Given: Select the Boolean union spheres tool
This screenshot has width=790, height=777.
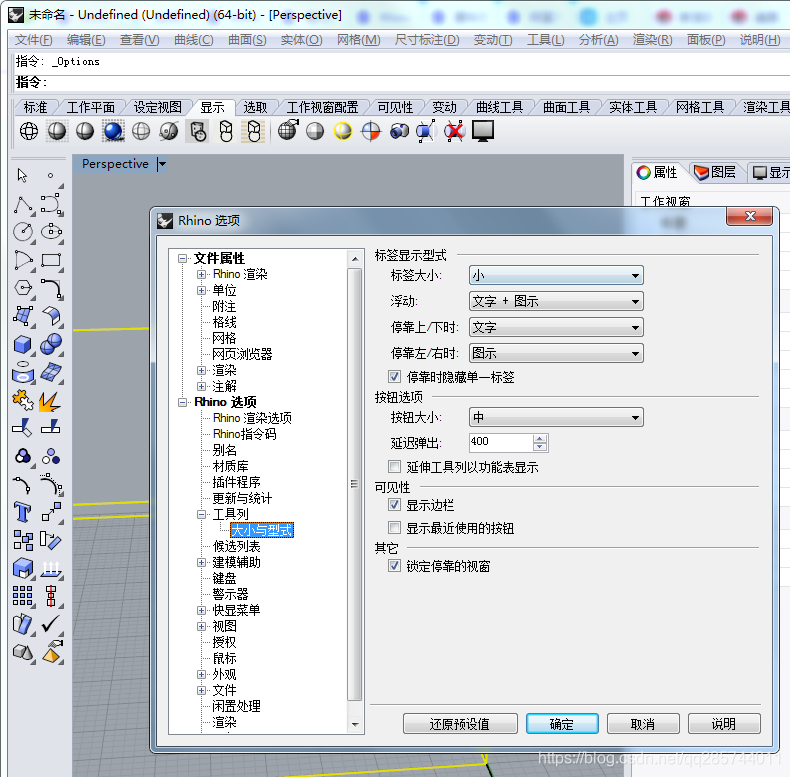Looking at the screenshot, I should point(51,345).
